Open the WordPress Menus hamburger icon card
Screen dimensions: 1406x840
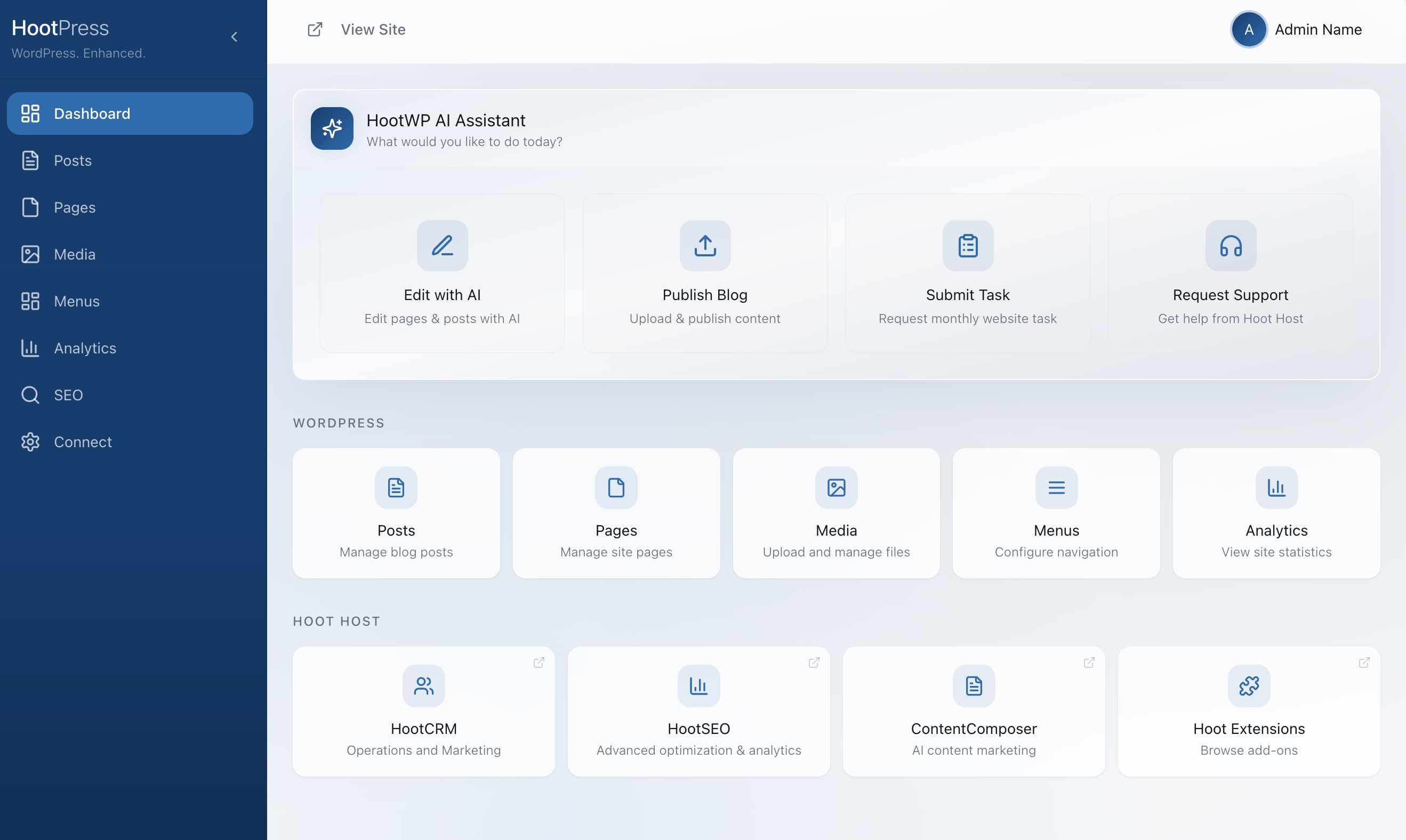click(x=1056, y=487)
